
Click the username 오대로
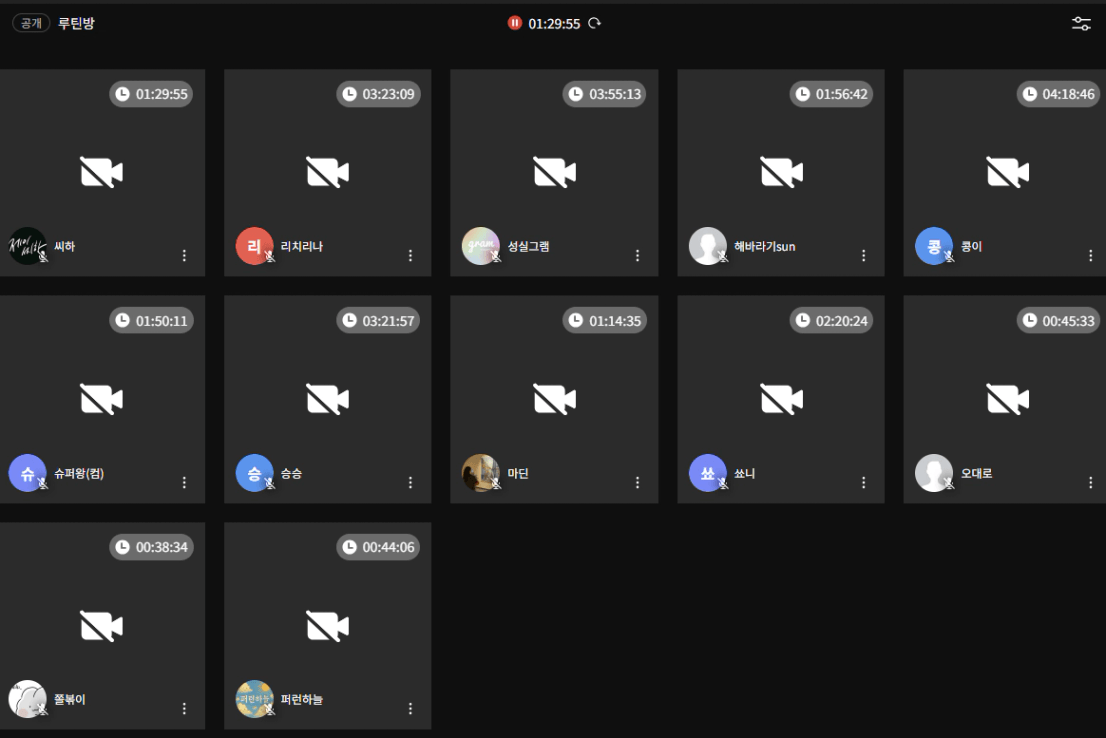976,473
